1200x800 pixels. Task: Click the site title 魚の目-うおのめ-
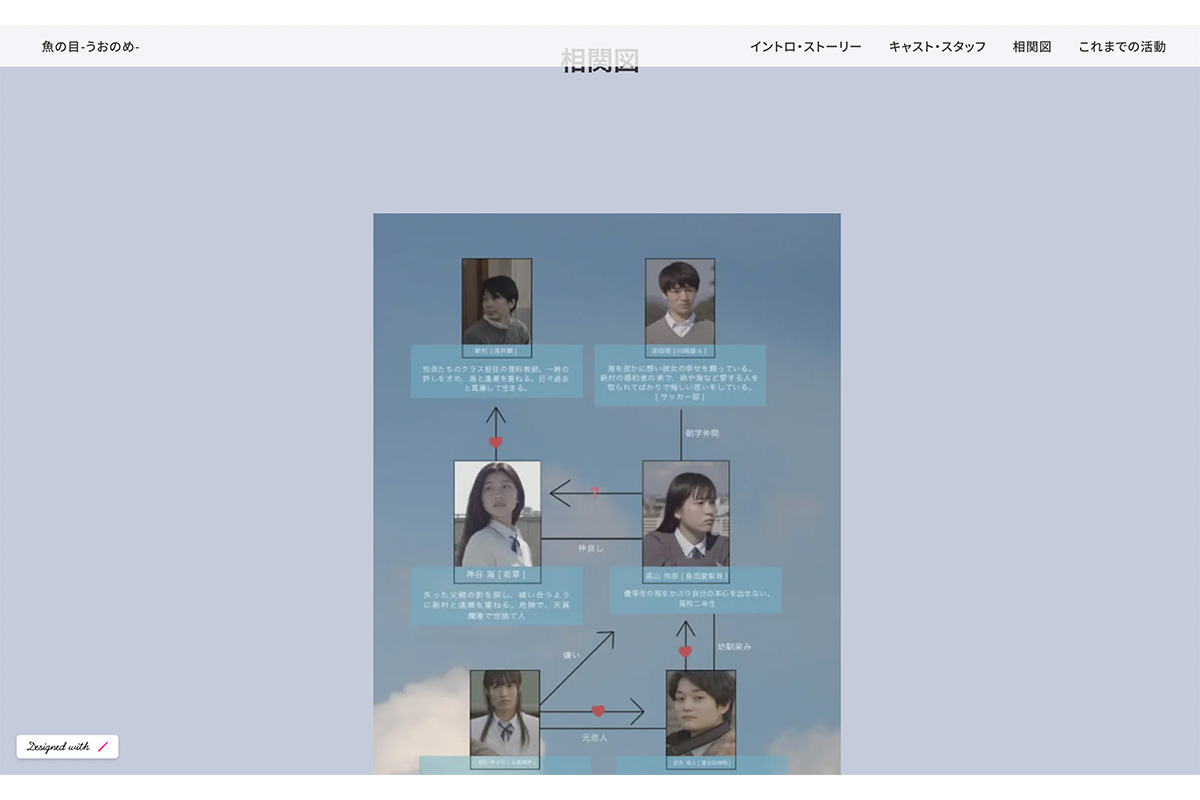pyautogui.click(x=91, y=46)
